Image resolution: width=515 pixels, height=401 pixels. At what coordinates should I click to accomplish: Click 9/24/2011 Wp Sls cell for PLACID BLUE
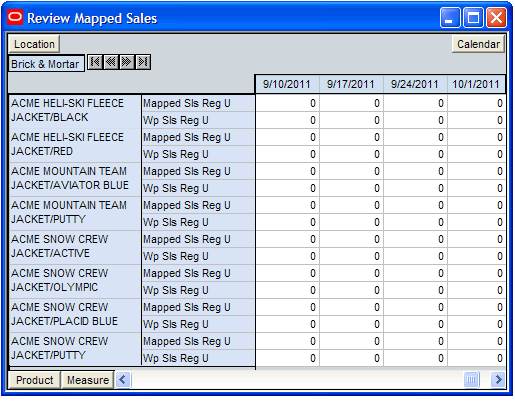point(415,324)
